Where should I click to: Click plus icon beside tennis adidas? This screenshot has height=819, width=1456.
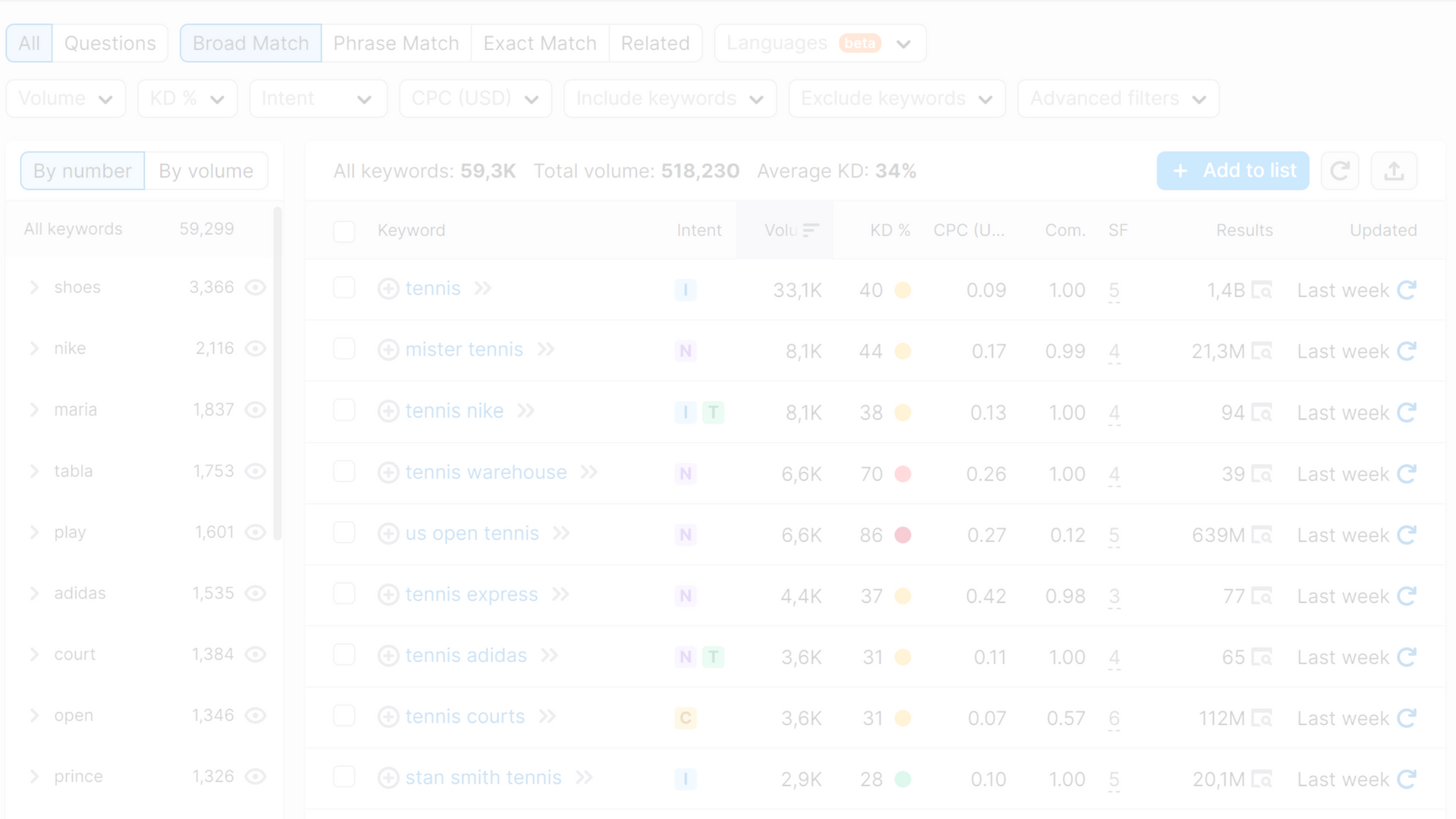click(388, 656)
